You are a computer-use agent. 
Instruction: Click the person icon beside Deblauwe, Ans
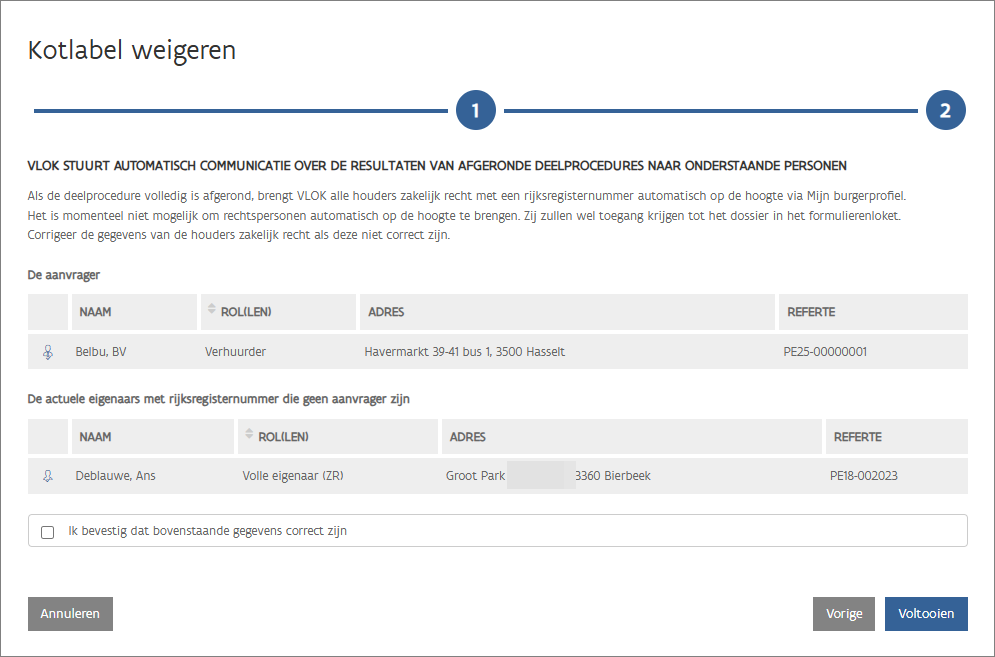point(47,476)
